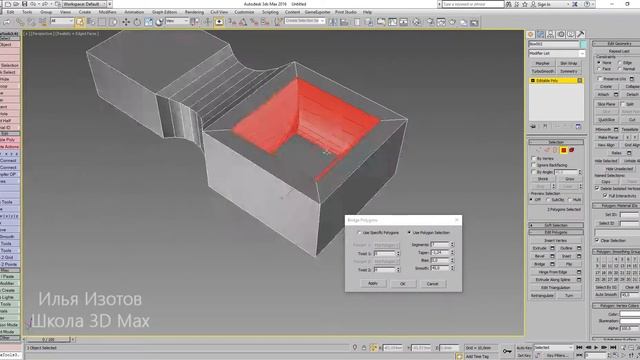
Task: Click Play Animation button
Action: tap(596, 347)
